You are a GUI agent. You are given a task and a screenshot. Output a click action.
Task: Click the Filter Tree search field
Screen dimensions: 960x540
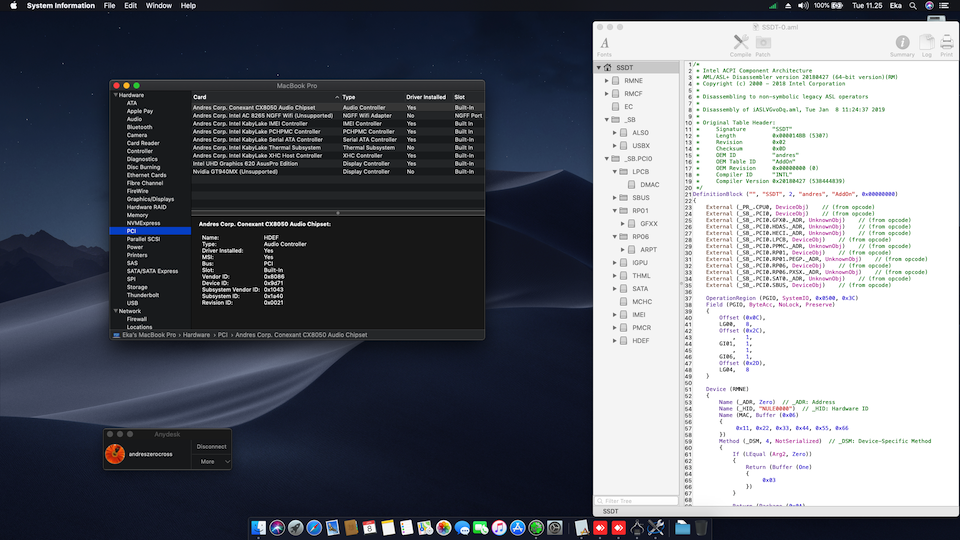pos(637,501)
